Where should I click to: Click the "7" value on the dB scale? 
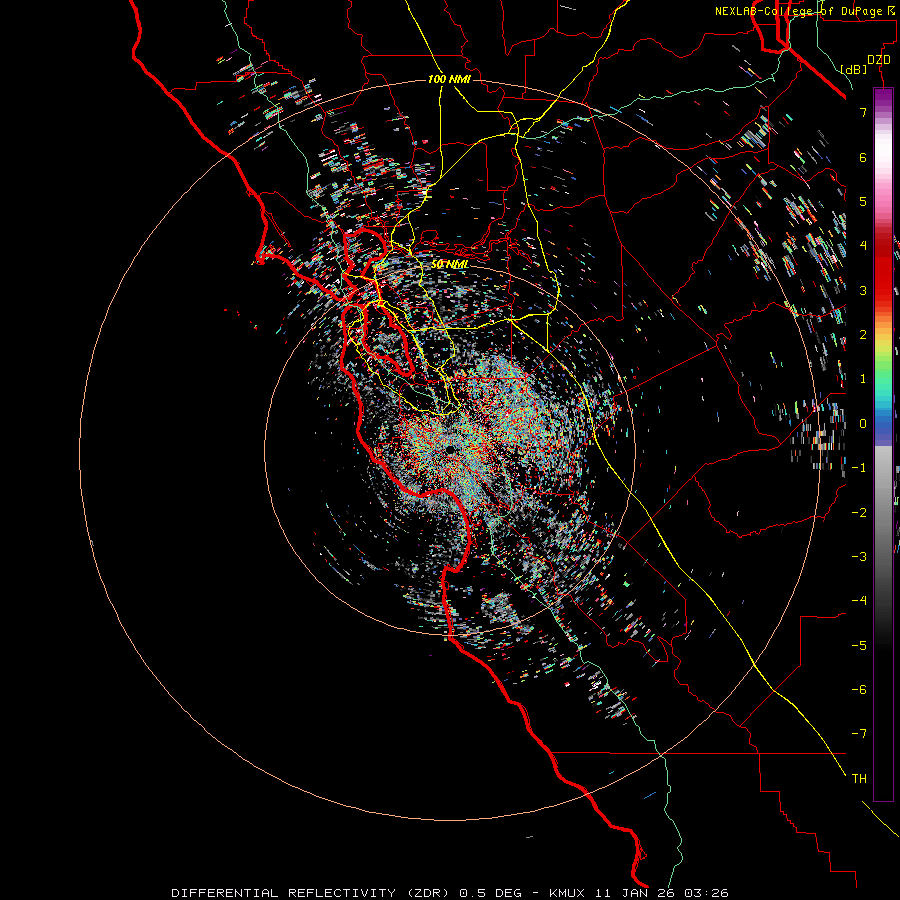point(863,112)
